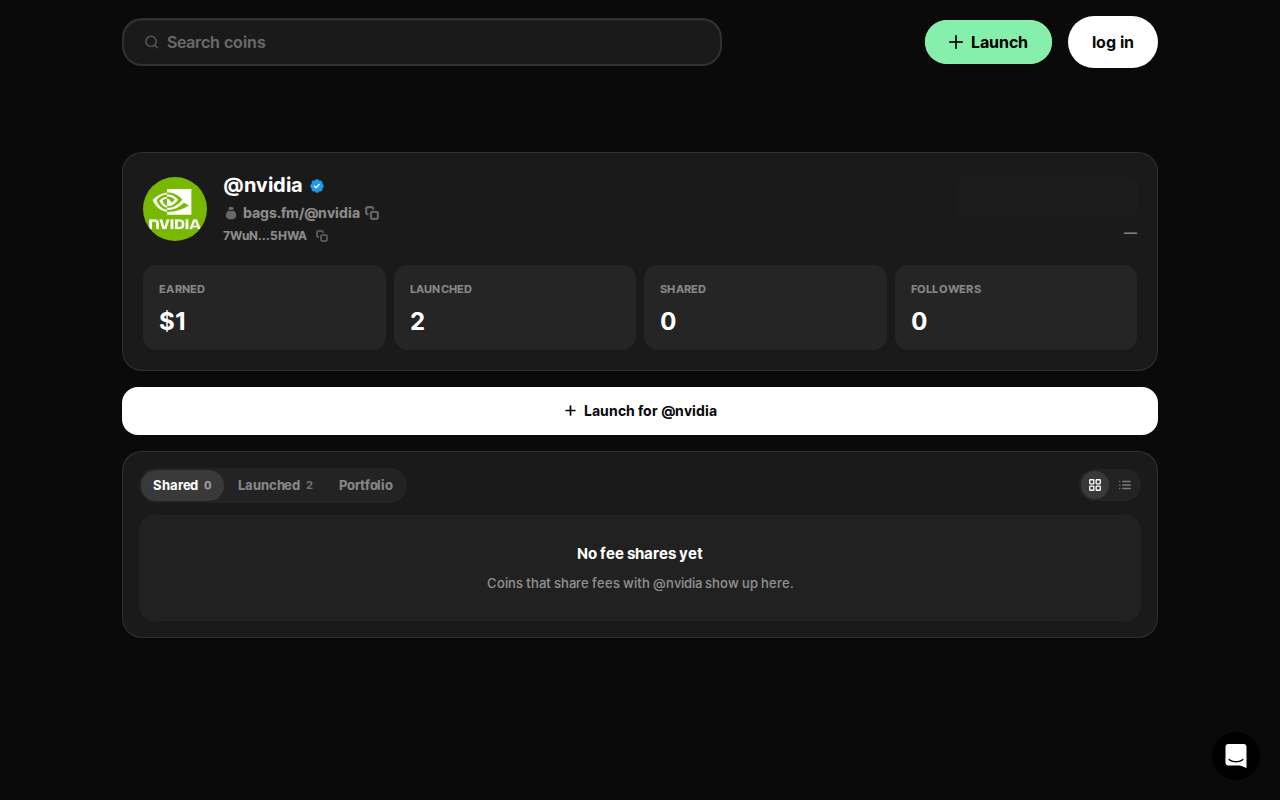Image resolution: width=1280 pixels, height=800 pixels.
Task: Click the money bag icon before bags.fm/@nvidia
Action: click(231, 213)
